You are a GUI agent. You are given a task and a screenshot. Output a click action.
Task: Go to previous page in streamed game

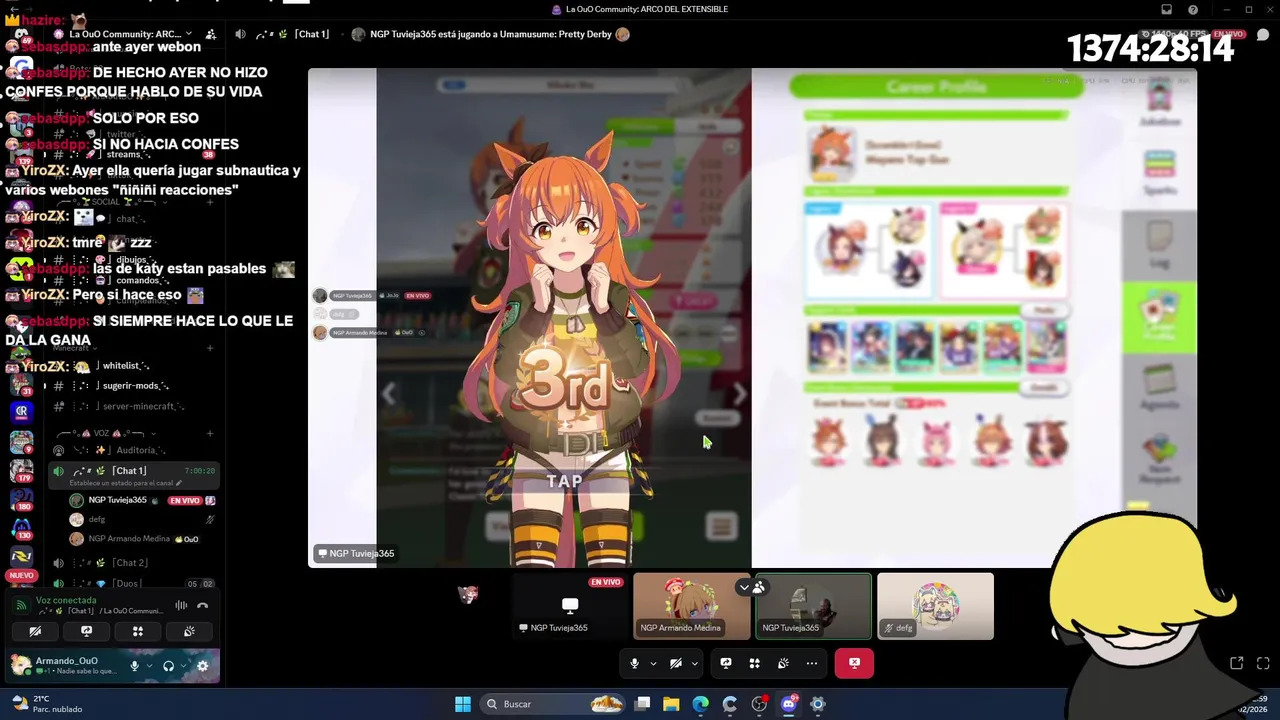coord(389,394)
